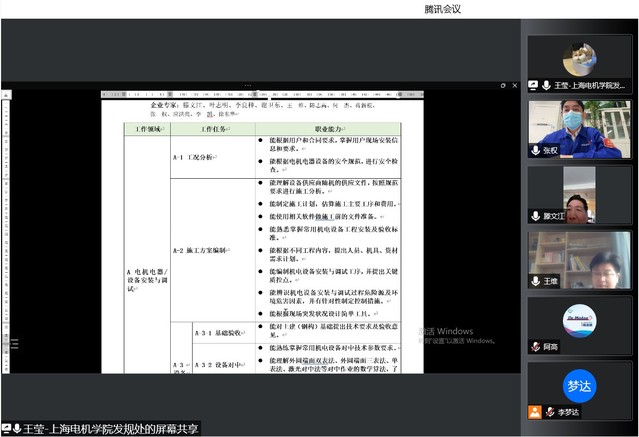Click the mic icon in the screen-share label
Screen dimensions: 639x437
tap(16, 428)
